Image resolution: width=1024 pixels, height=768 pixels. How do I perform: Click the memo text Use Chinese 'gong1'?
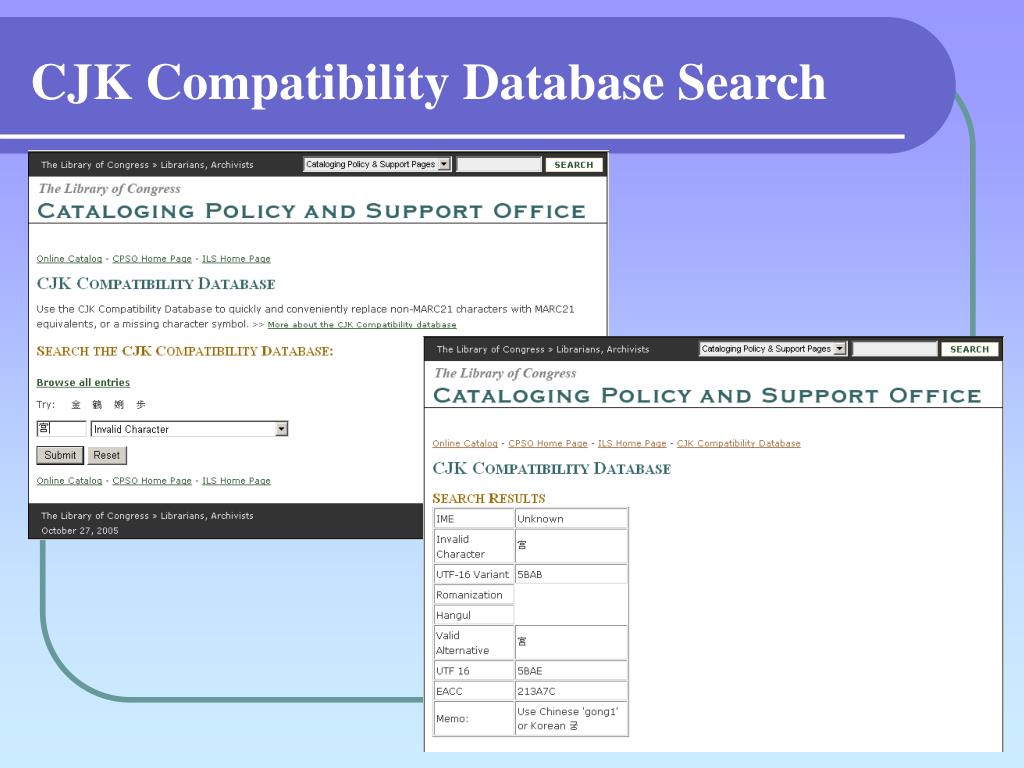pos(568,711)
